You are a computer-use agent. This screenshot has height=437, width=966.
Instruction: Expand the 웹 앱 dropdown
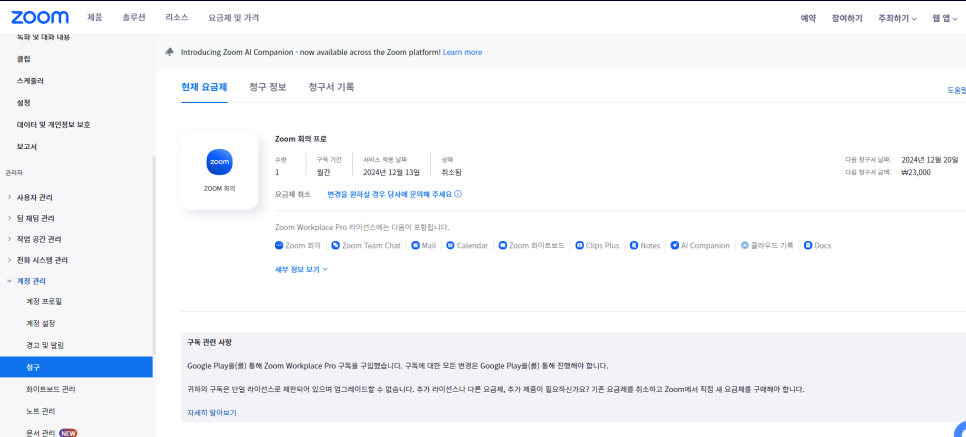point(945,18)
